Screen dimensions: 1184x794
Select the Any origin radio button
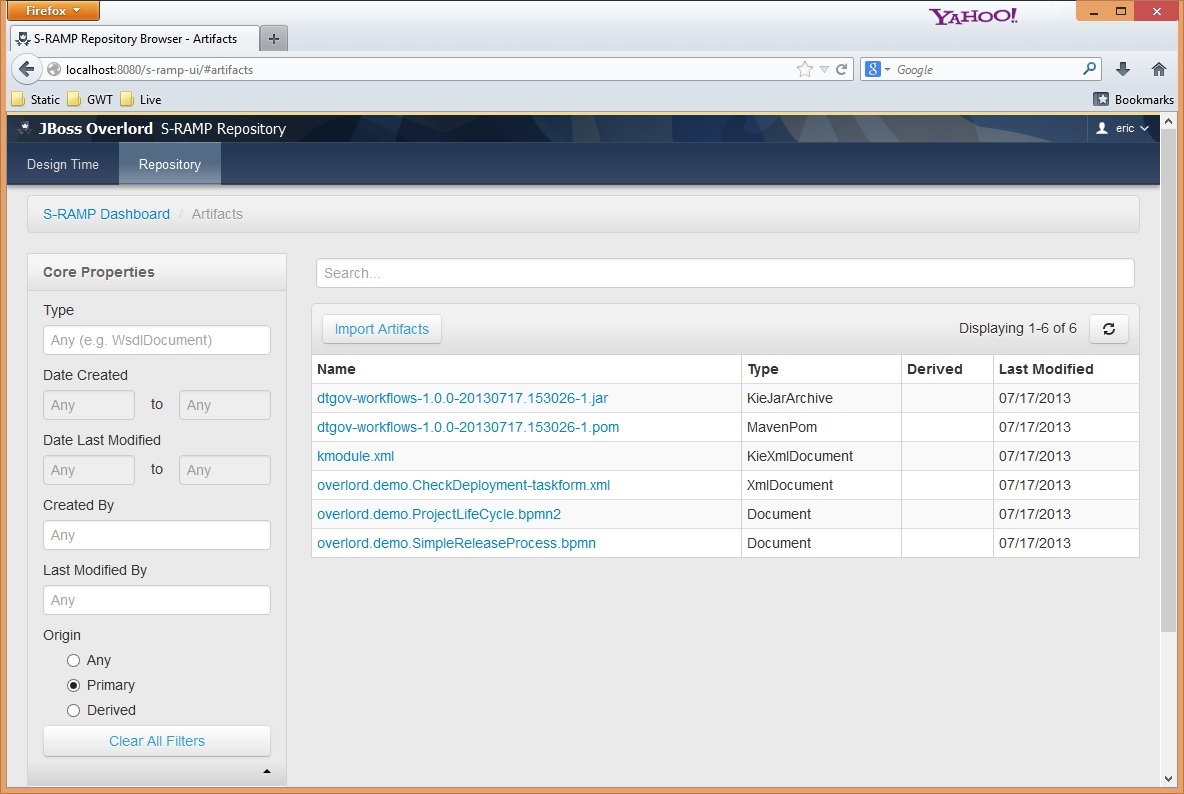point(73,660)
